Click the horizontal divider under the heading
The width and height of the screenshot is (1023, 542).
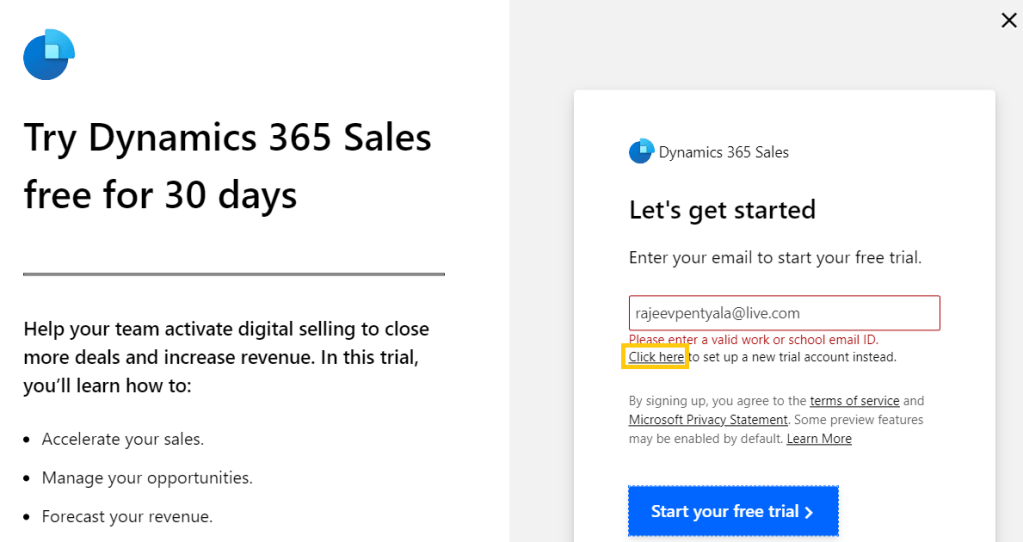click(x=234, y=273)
